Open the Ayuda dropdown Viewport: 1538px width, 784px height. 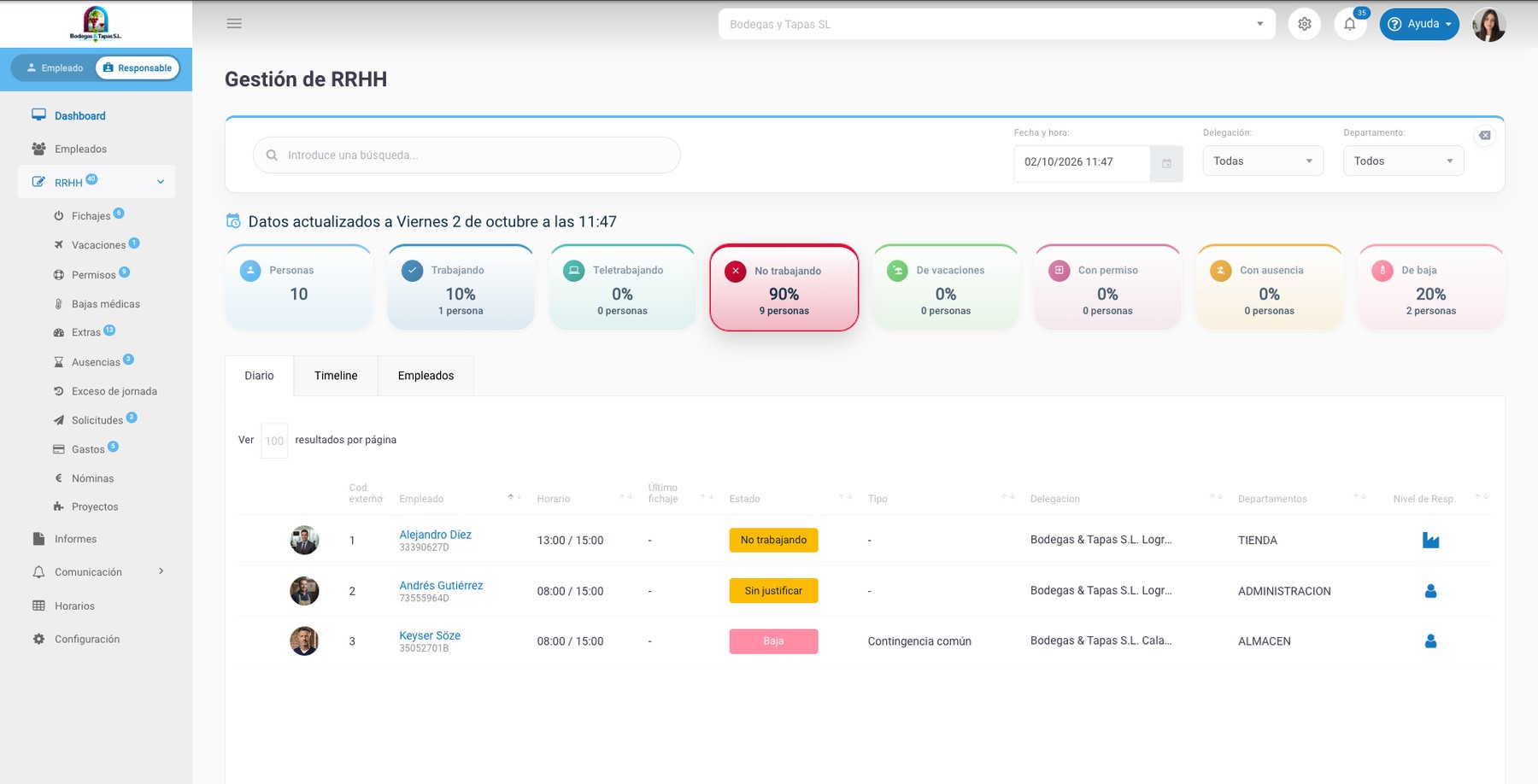1419,24
